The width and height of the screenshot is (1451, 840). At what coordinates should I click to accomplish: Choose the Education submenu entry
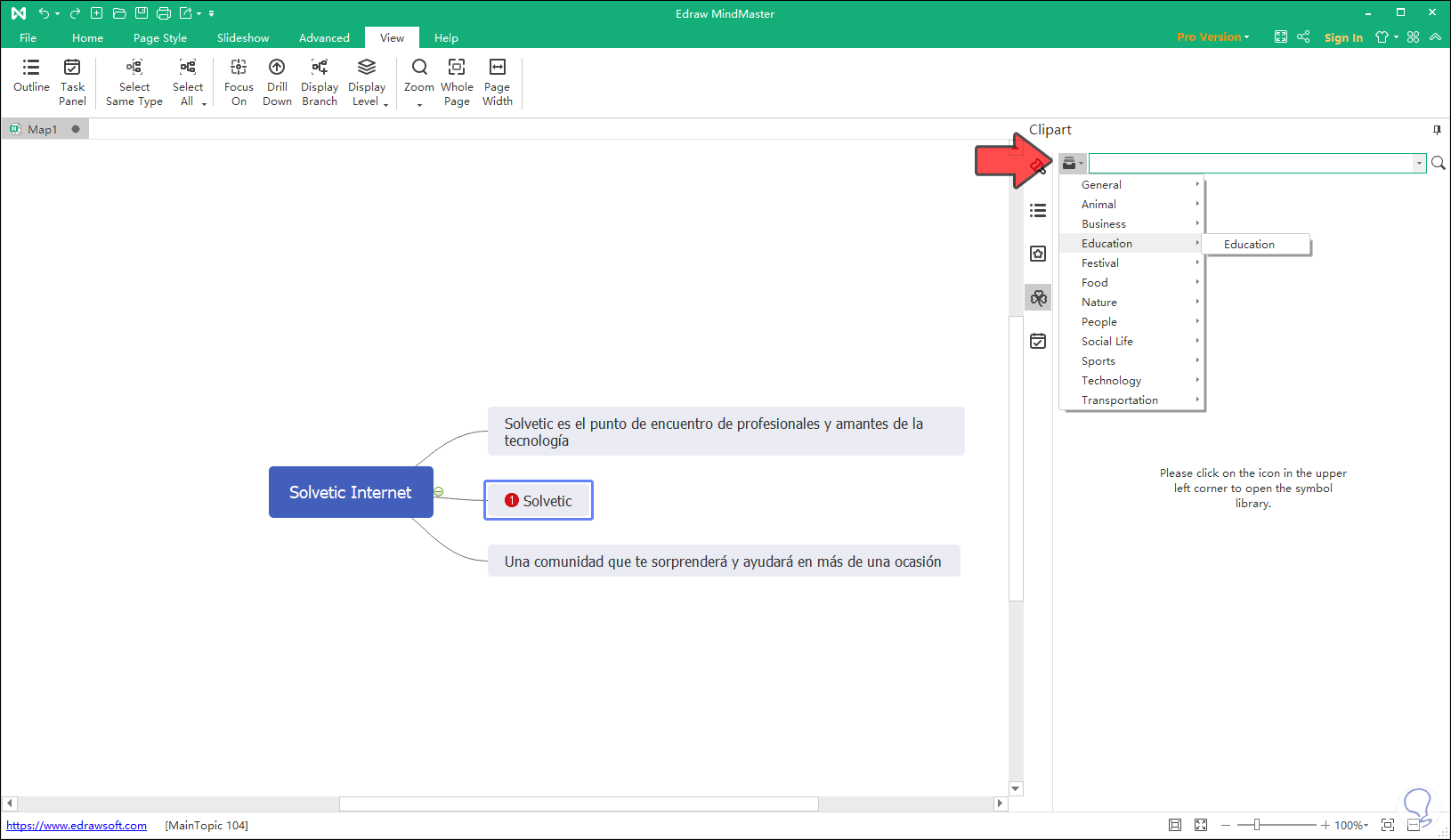[x=1256, y=245]
